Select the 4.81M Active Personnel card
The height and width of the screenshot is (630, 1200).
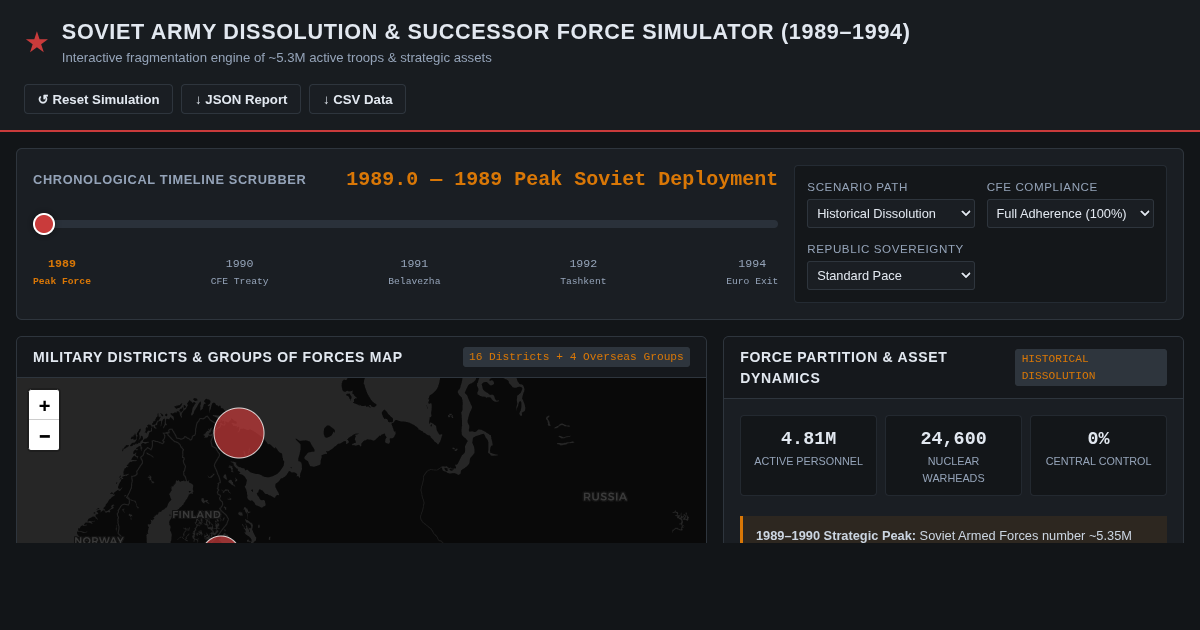tap(808, 455)
